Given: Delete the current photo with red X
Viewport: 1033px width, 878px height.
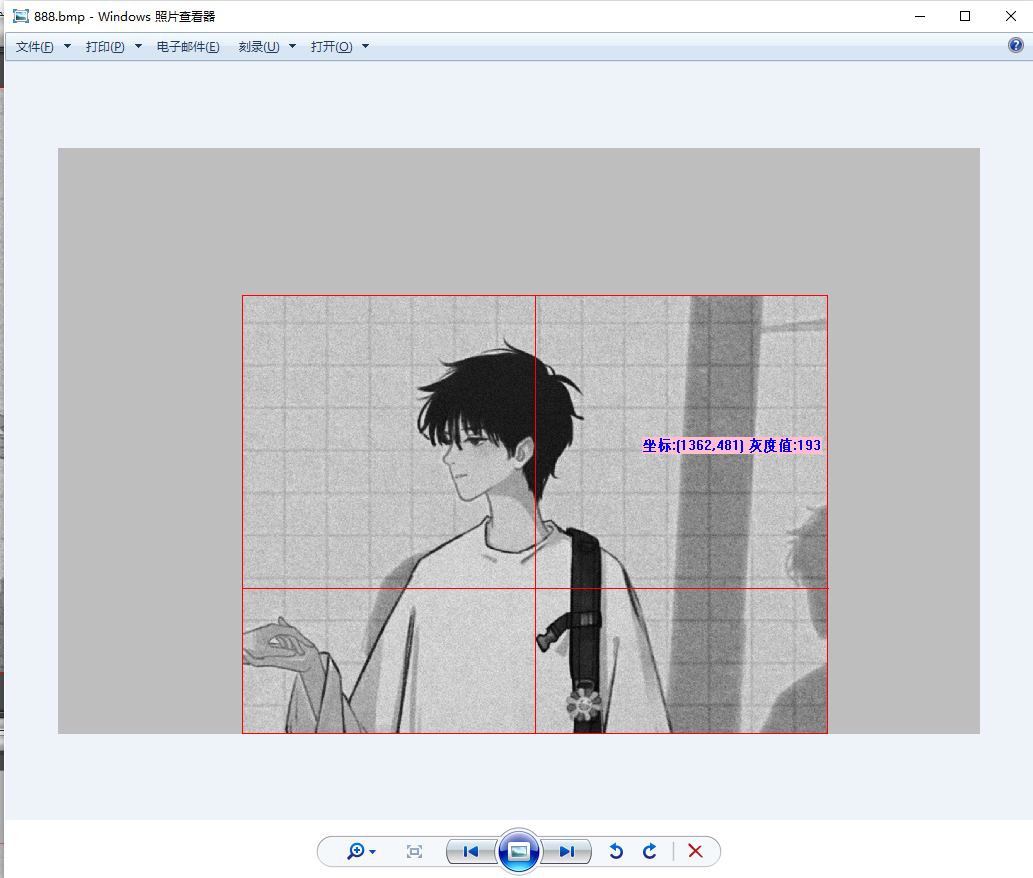Looking at the screenshot, I should coord(695,851).
